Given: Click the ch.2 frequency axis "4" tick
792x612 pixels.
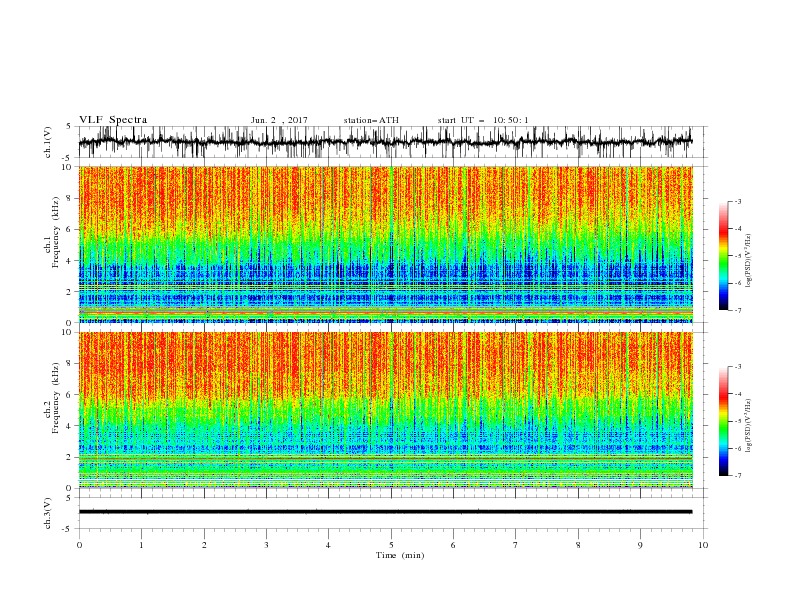Looking at the screenshot, I should 69,426.
